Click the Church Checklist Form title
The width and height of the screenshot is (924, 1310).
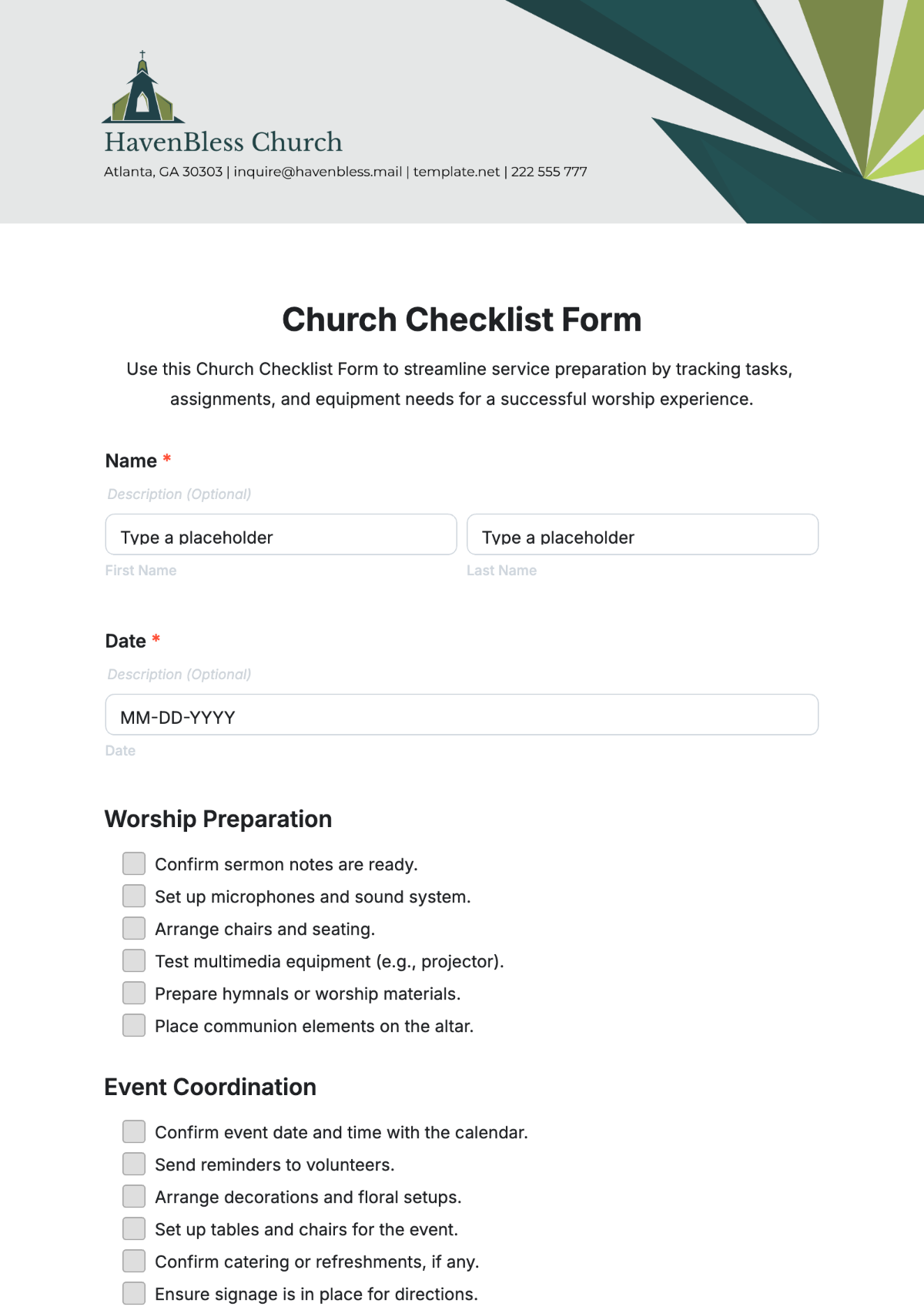click(x=462, y=320)
